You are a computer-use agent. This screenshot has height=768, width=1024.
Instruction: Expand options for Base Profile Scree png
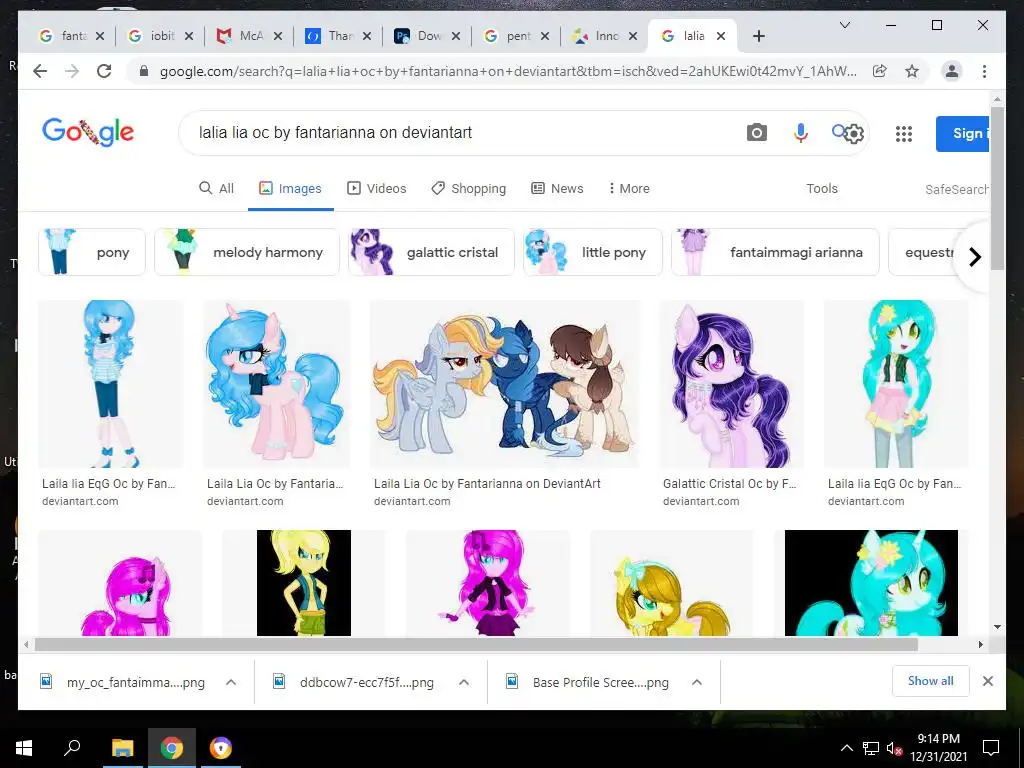697,682
